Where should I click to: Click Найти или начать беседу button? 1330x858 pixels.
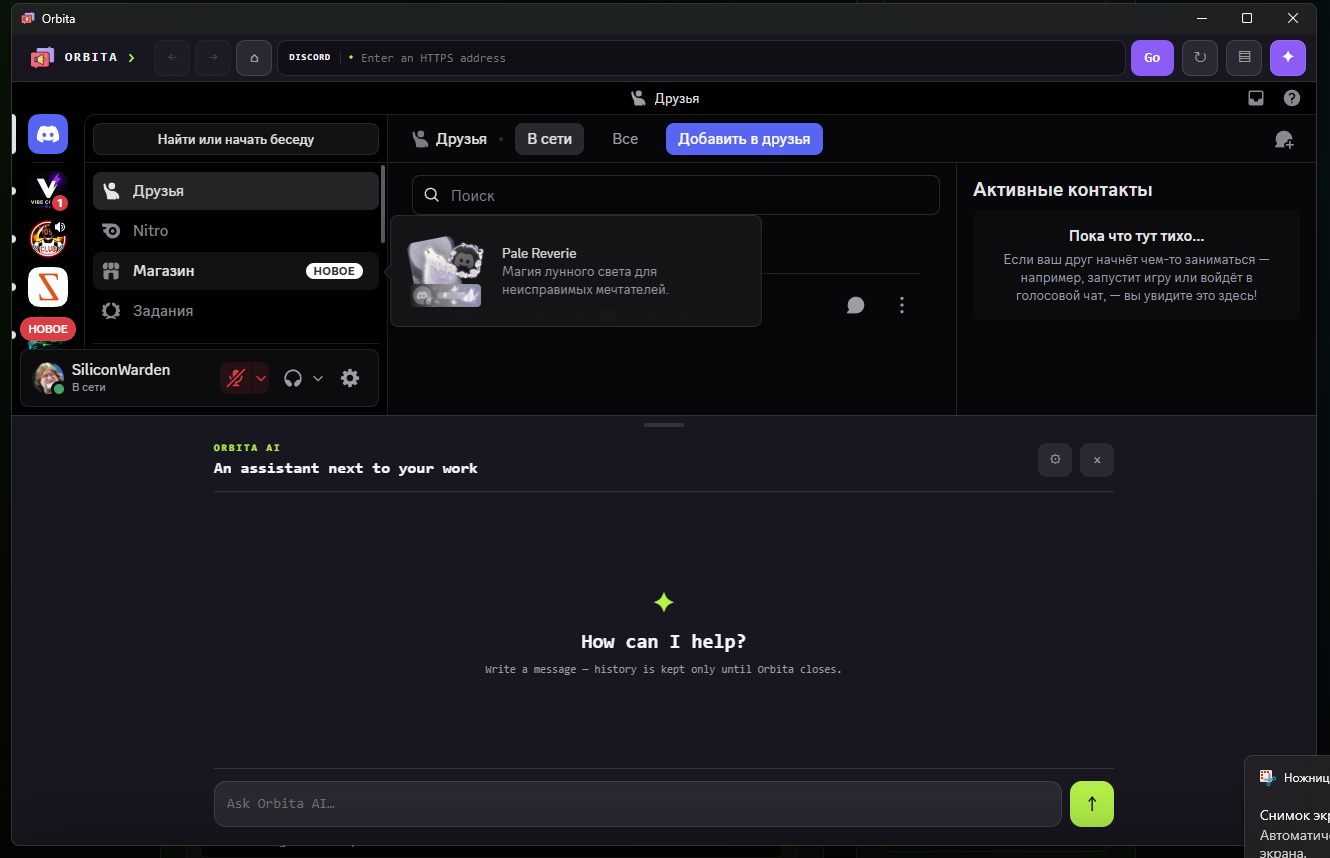coord(236,139)
